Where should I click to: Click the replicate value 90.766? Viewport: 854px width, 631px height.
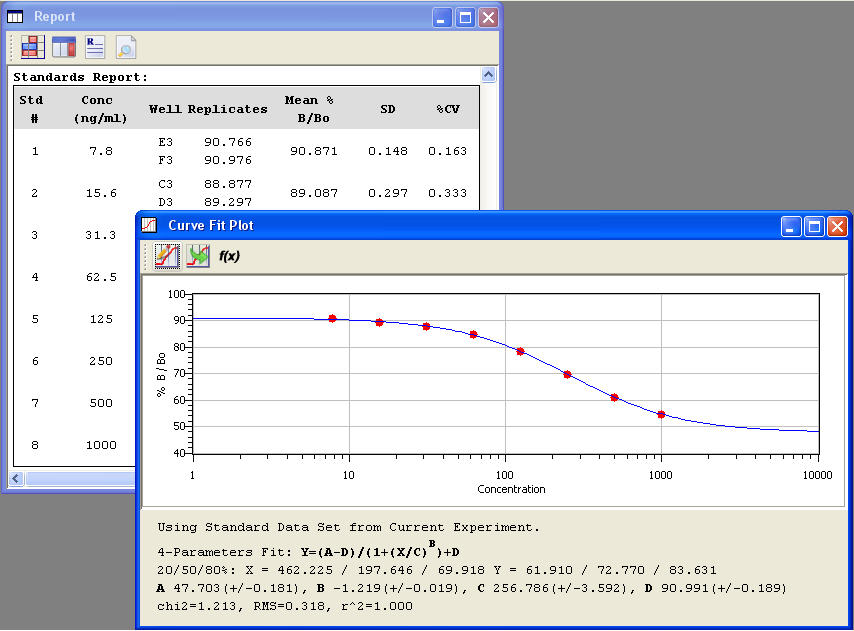click(228, 143)
